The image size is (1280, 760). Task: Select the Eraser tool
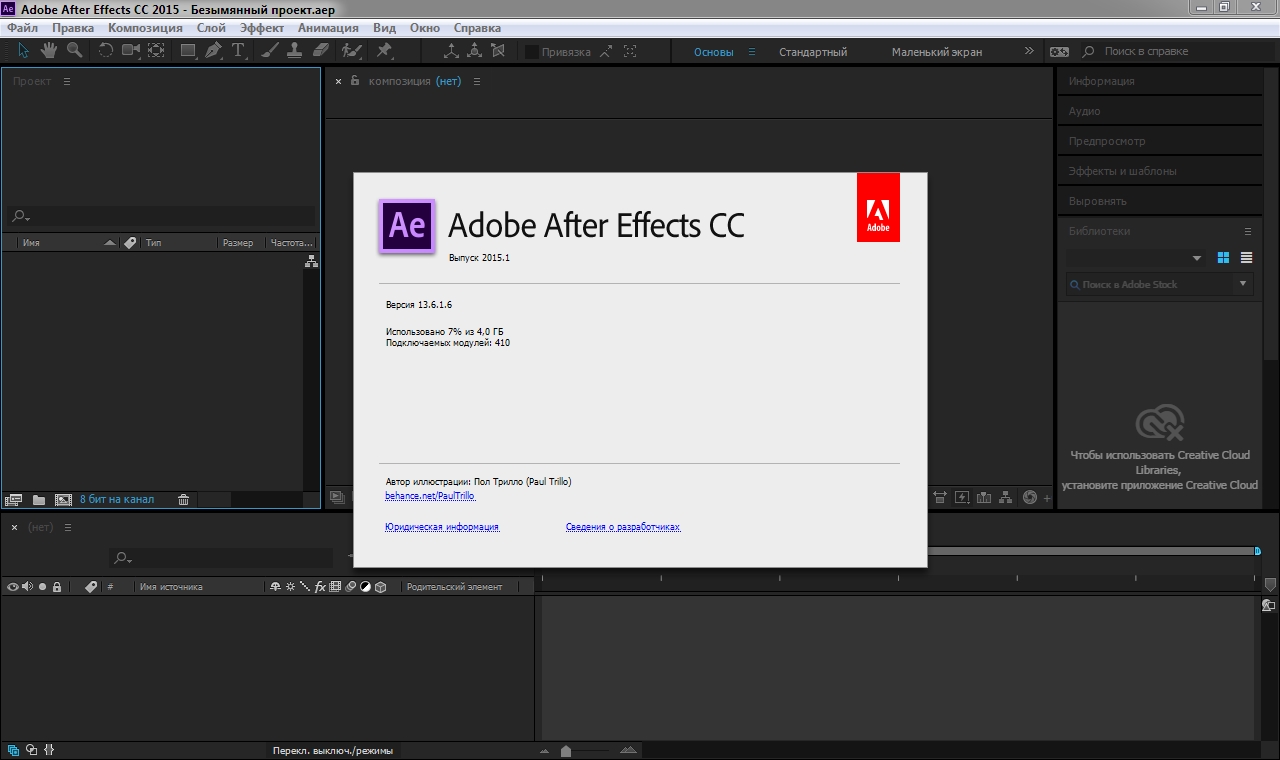click(x=320, y=51)
